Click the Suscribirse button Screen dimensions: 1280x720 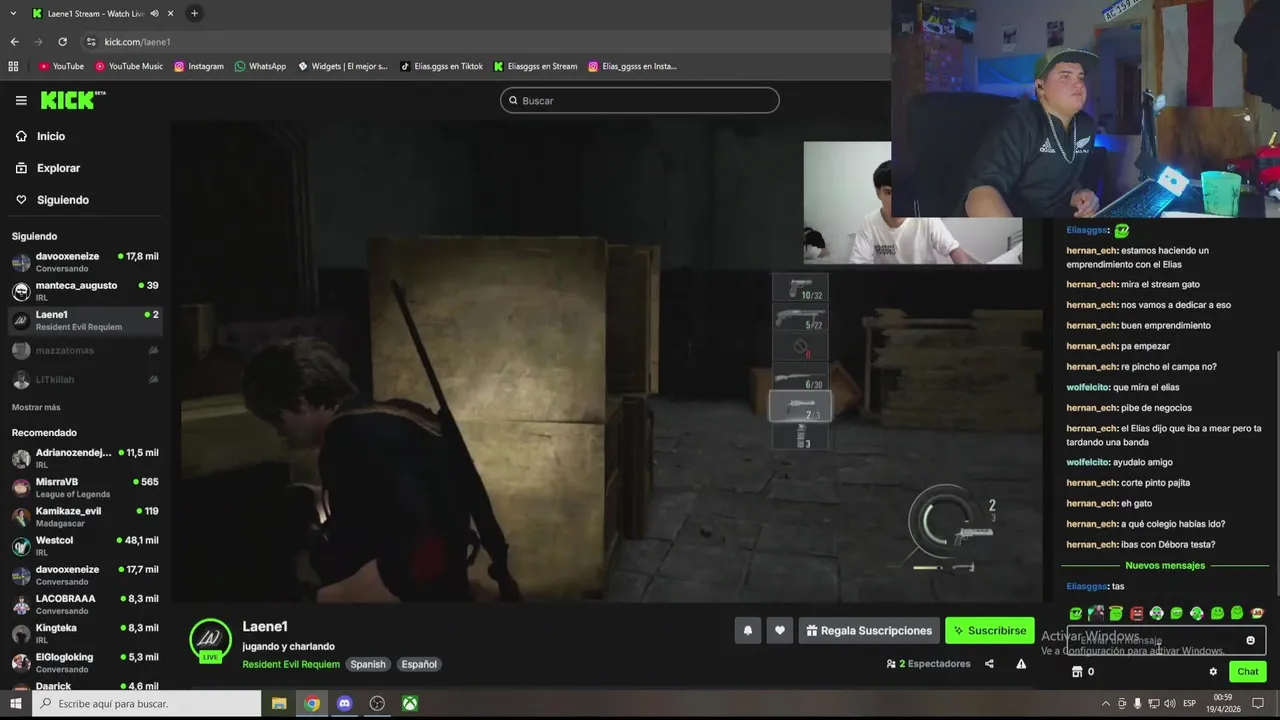click(x=990, y=630)
